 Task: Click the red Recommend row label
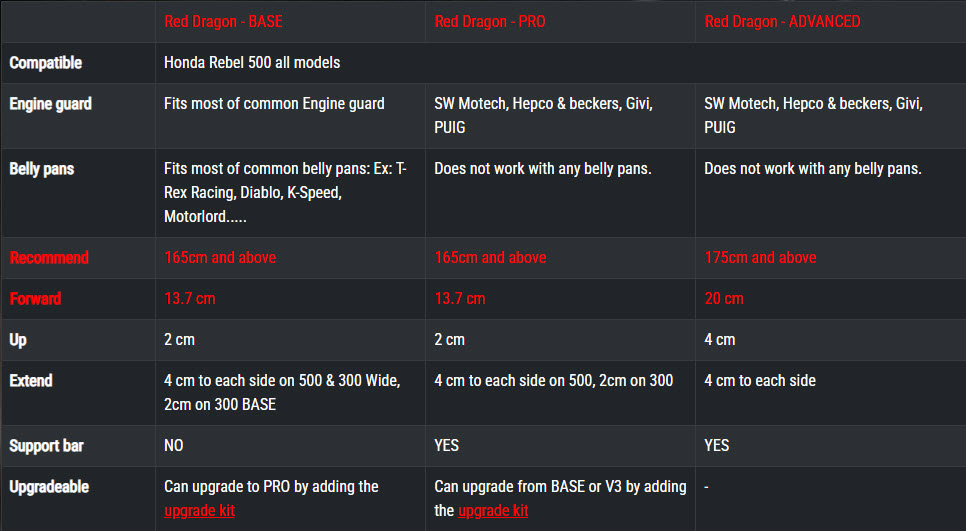(49, 258)
